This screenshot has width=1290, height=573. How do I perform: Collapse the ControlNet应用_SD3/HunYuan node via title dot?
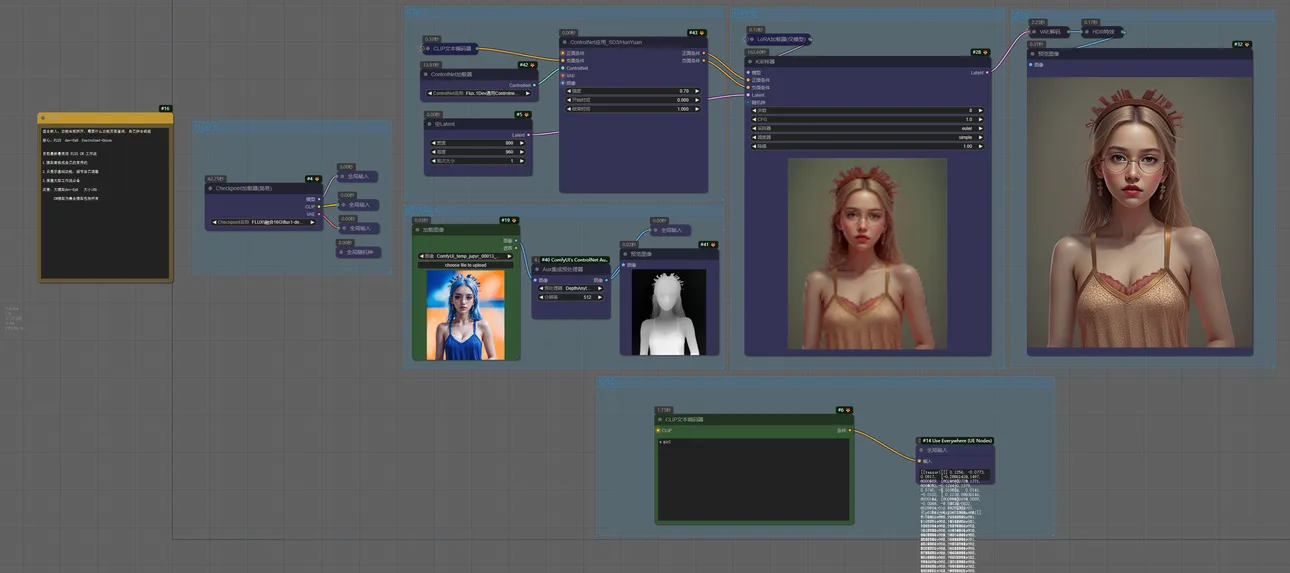click(x=565, y=42)
